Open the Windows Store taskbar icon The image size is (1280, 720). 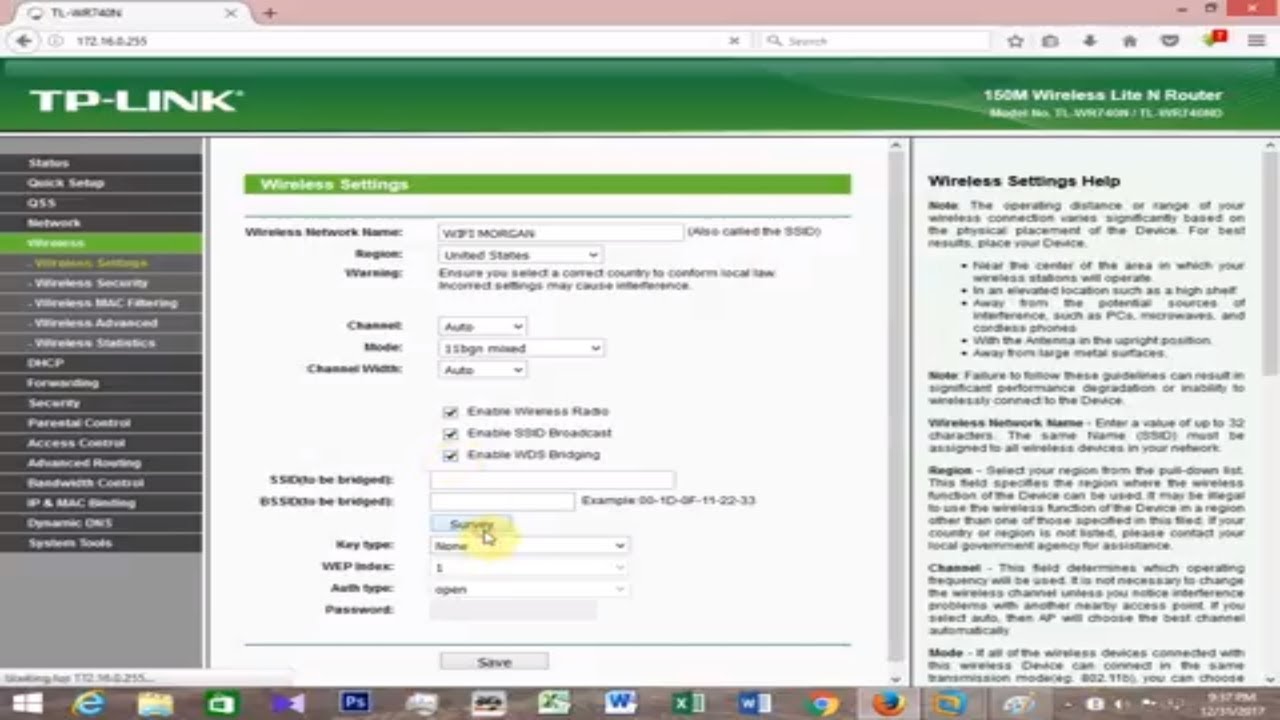221,704
